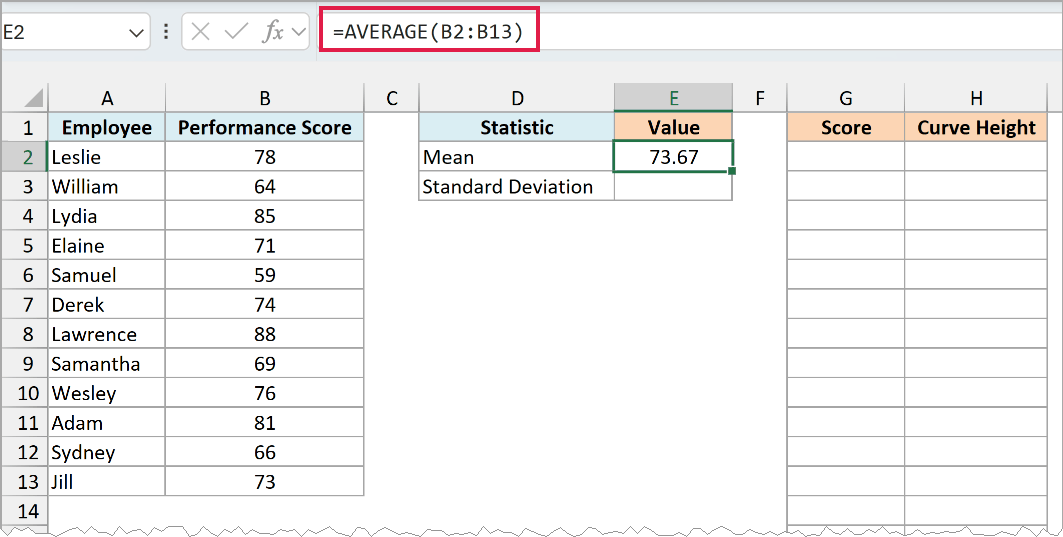1063x537 pixels.
Task: Click the Mean label cell
Action: click(517, 157)
